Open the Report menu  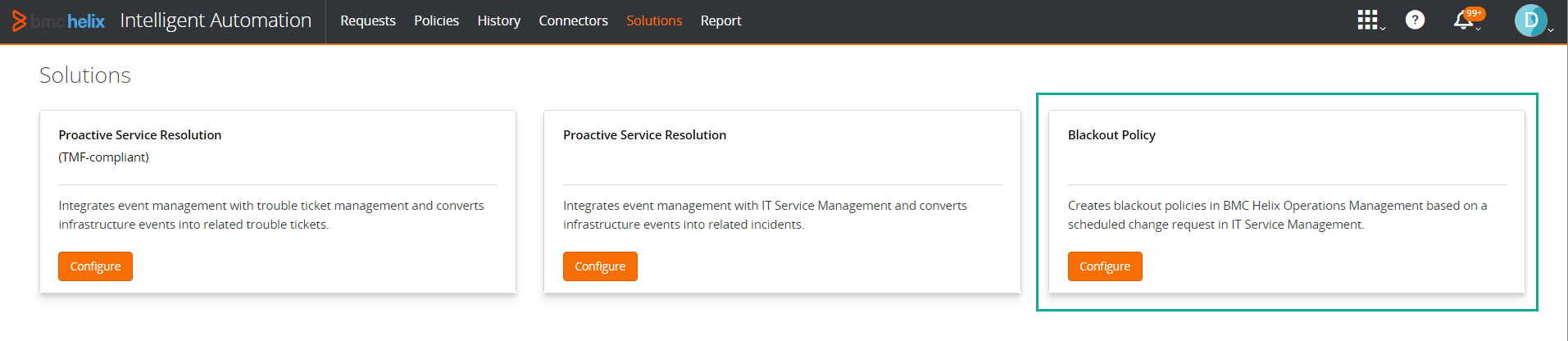coord(720,20)
